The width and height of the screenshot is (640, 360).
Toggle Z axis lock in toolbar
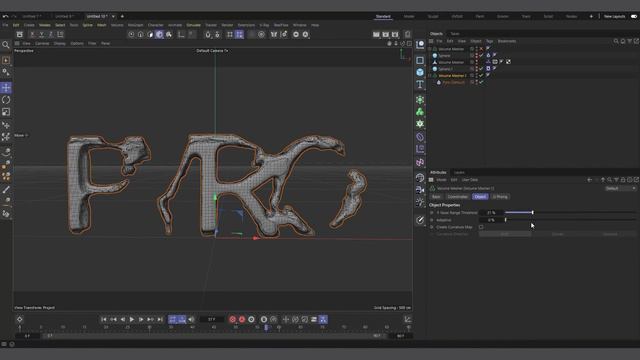[x=51, y=35]
